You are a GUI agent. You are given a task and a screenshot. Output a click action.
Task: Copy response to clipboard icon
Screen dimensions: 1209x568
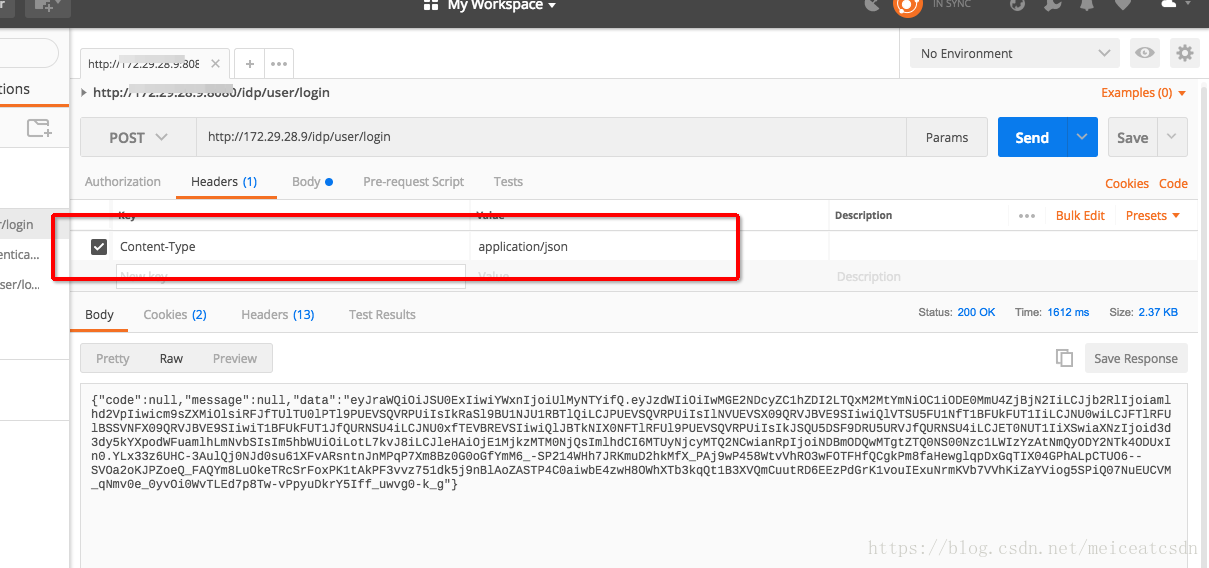(1064, 358)
